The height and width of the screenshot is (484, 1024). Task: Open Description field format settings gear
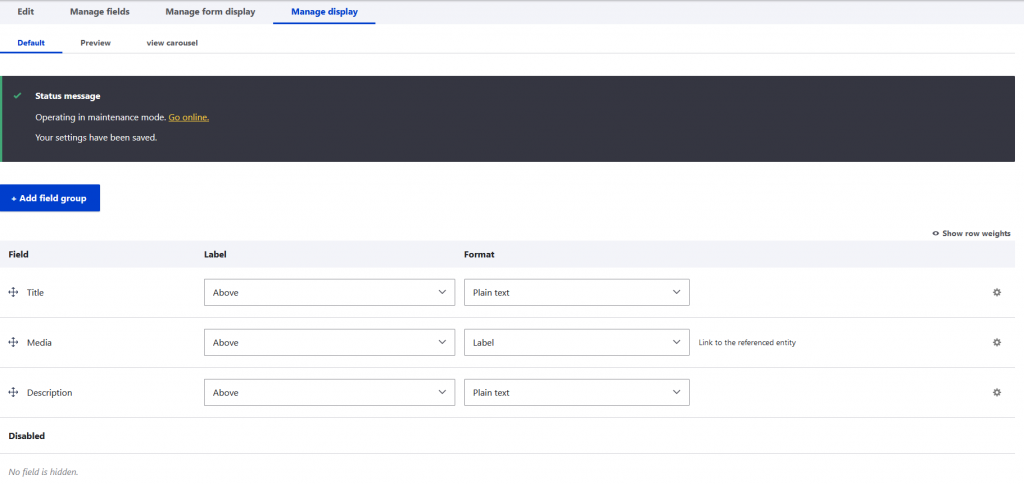(996, 392)
